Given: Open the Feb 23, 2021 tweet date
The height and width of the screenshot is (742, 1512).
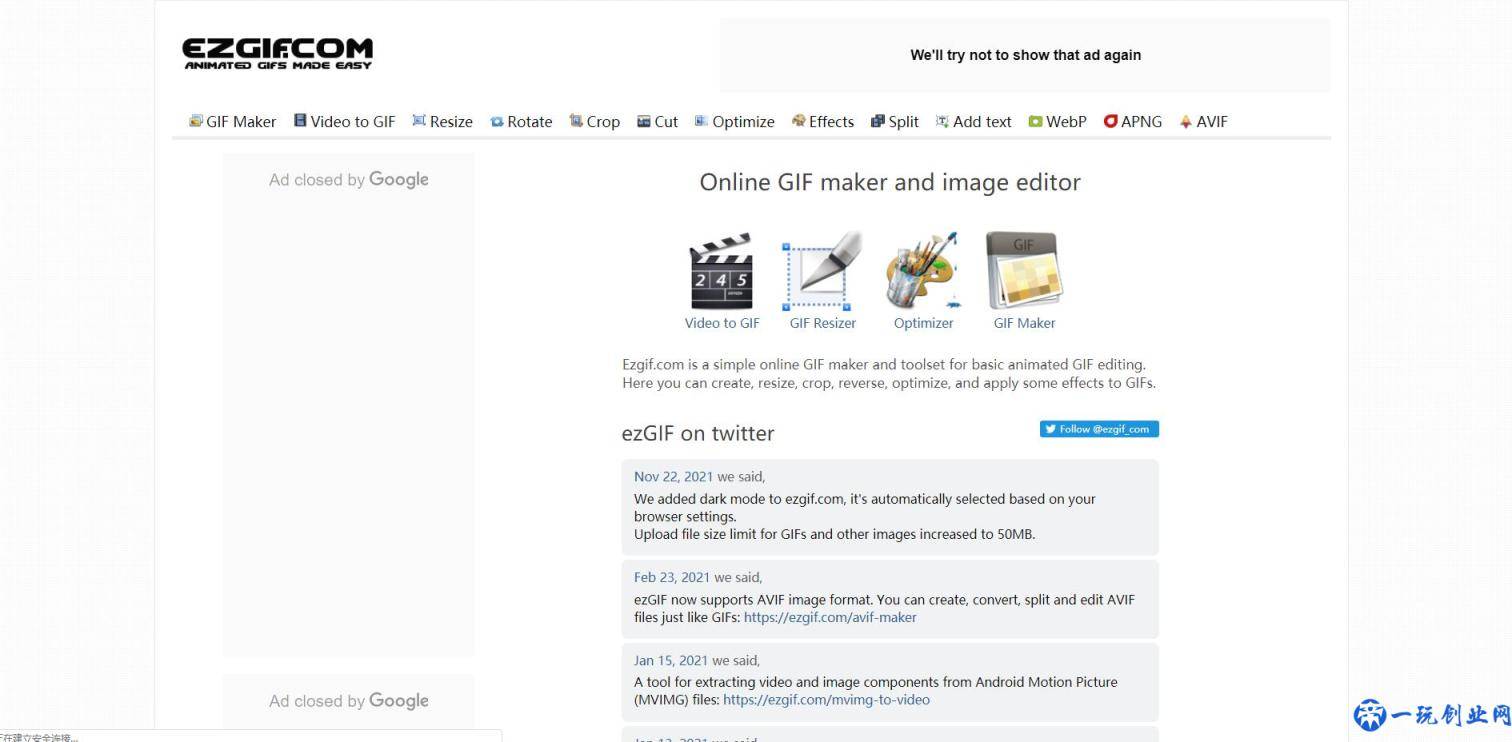Looking at the screenshot, I should (x=672, y=577).
